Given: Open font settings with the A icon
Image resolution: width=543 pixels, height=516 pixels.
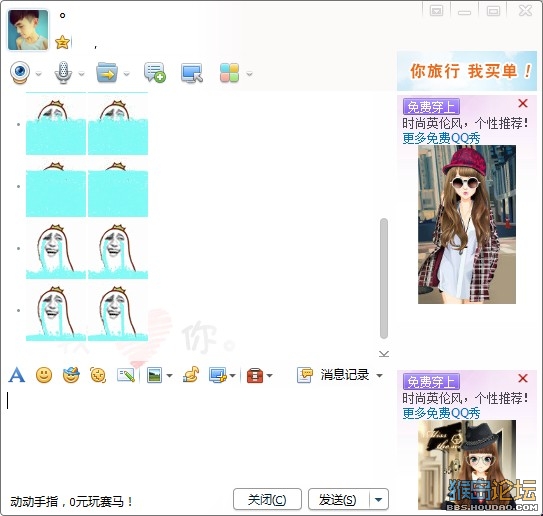Looking at the screenshot, I should [x=17, y=375].
